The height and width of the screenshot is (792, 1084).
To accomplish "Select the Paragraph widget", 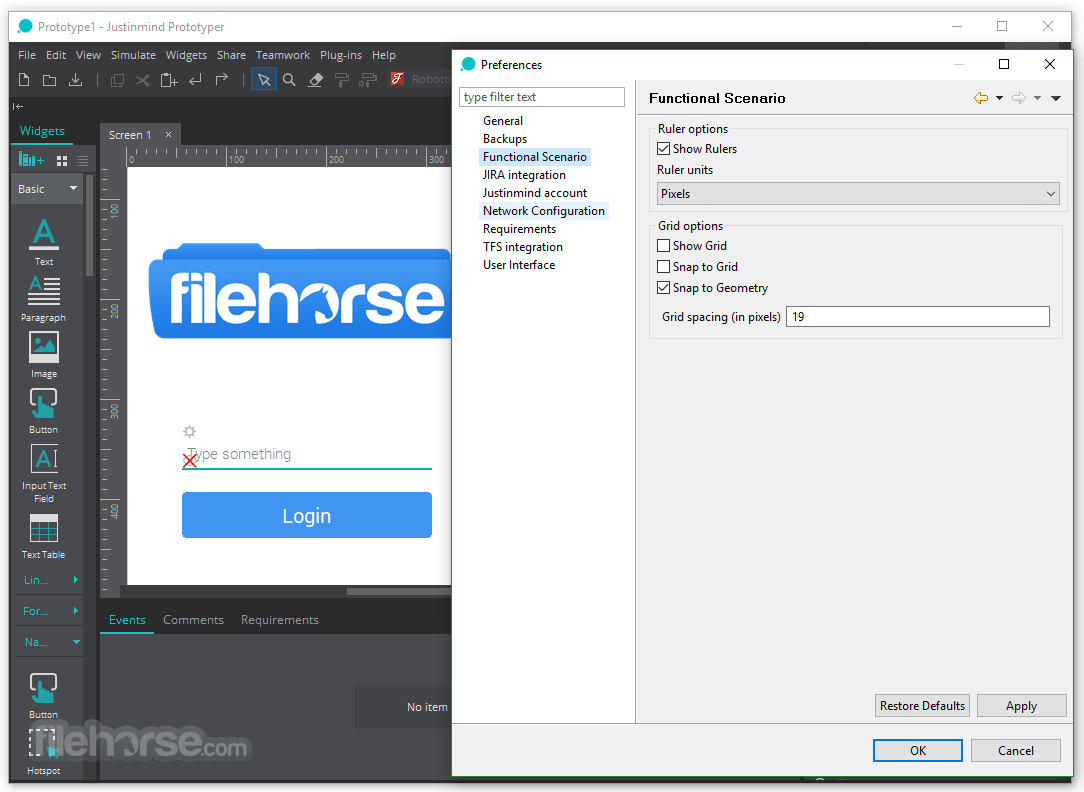I will point(44,299).
